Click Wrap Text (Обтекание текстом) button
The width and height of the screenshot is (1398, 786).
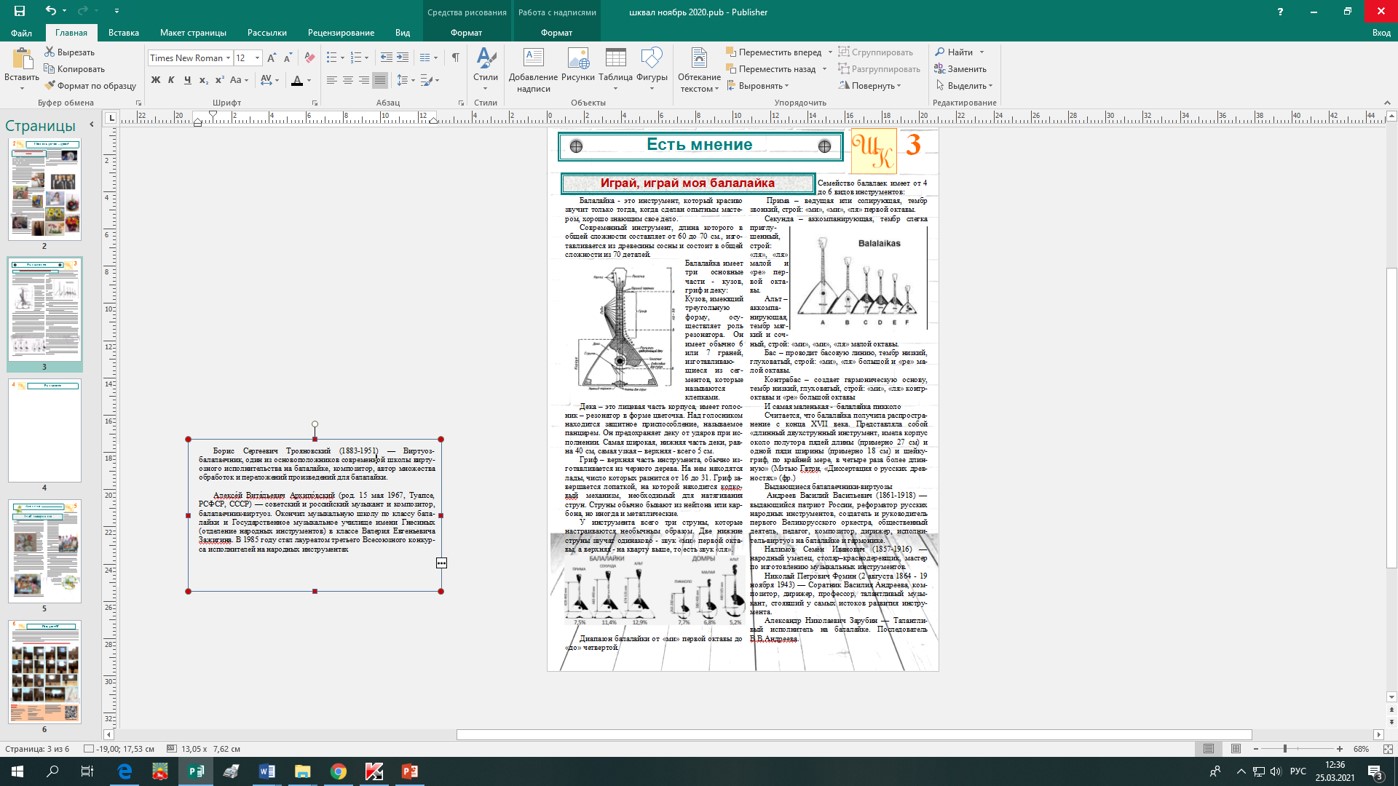(x=699, y=70)
